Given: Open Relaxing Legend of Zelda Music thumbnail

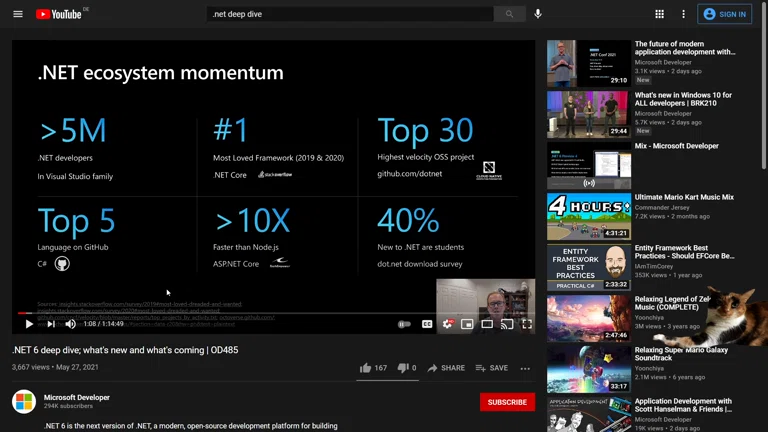Looking at the screenshot, I should [589, 318].
